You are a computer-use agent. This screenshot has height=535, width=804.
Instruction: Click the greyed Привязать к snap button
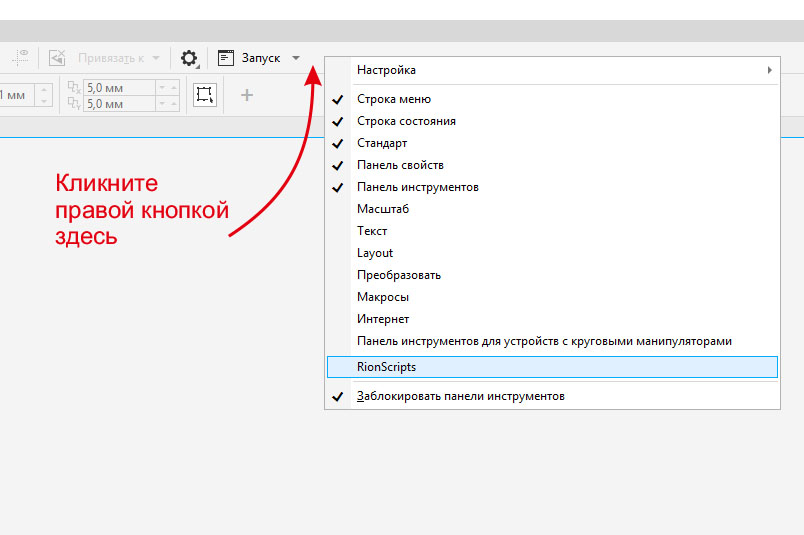point(111,58)
